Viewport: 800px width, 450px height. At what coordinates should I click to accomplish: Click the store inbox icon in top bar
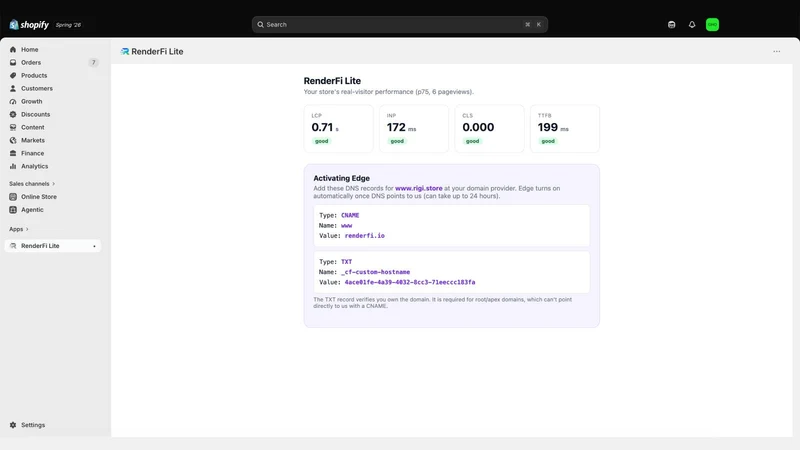coord(671,24)
